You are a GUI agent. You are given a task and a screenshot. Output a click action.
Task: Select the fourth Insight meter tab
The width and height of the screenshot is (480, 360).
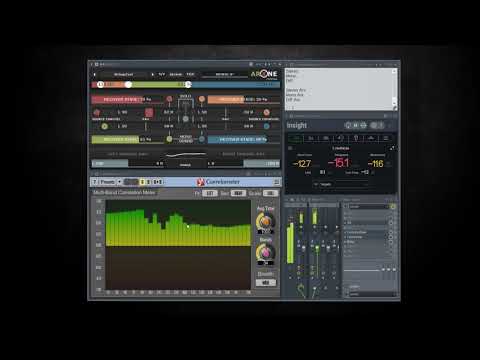341,138
